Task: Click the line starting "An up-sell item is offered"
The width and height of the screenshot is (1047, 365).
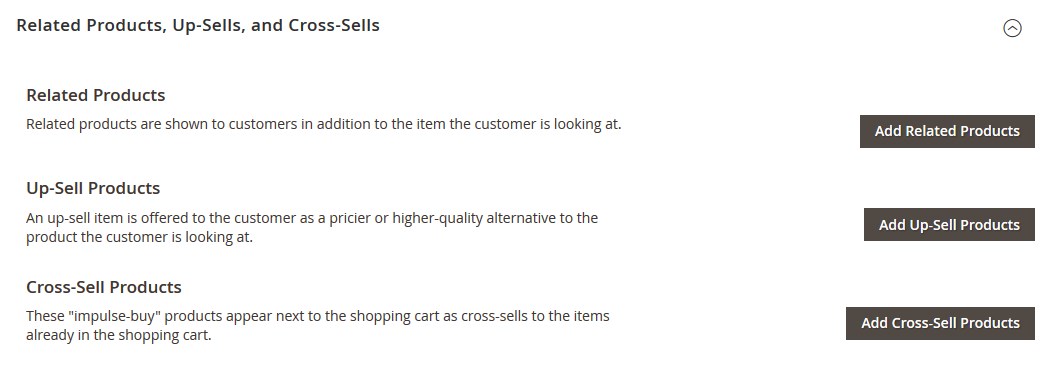Action: click(312, 218)
